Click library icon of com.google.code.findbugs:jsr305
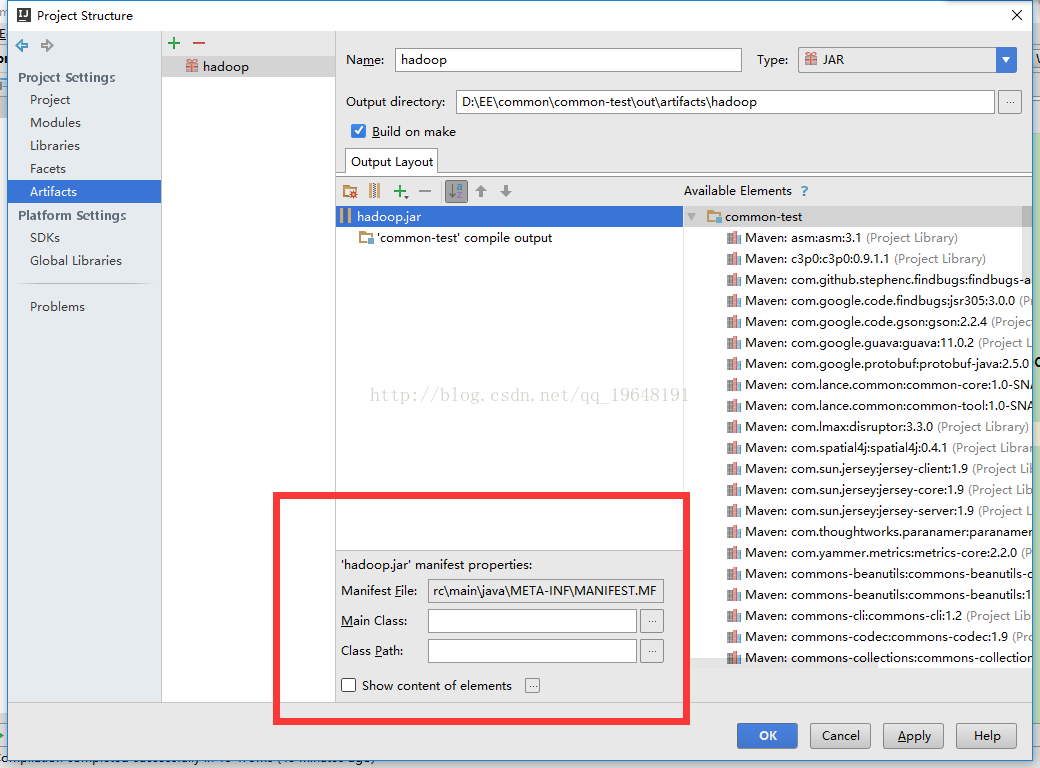Image resolution: width=1040 pixels, height=768 pixels. coord(733,301)
